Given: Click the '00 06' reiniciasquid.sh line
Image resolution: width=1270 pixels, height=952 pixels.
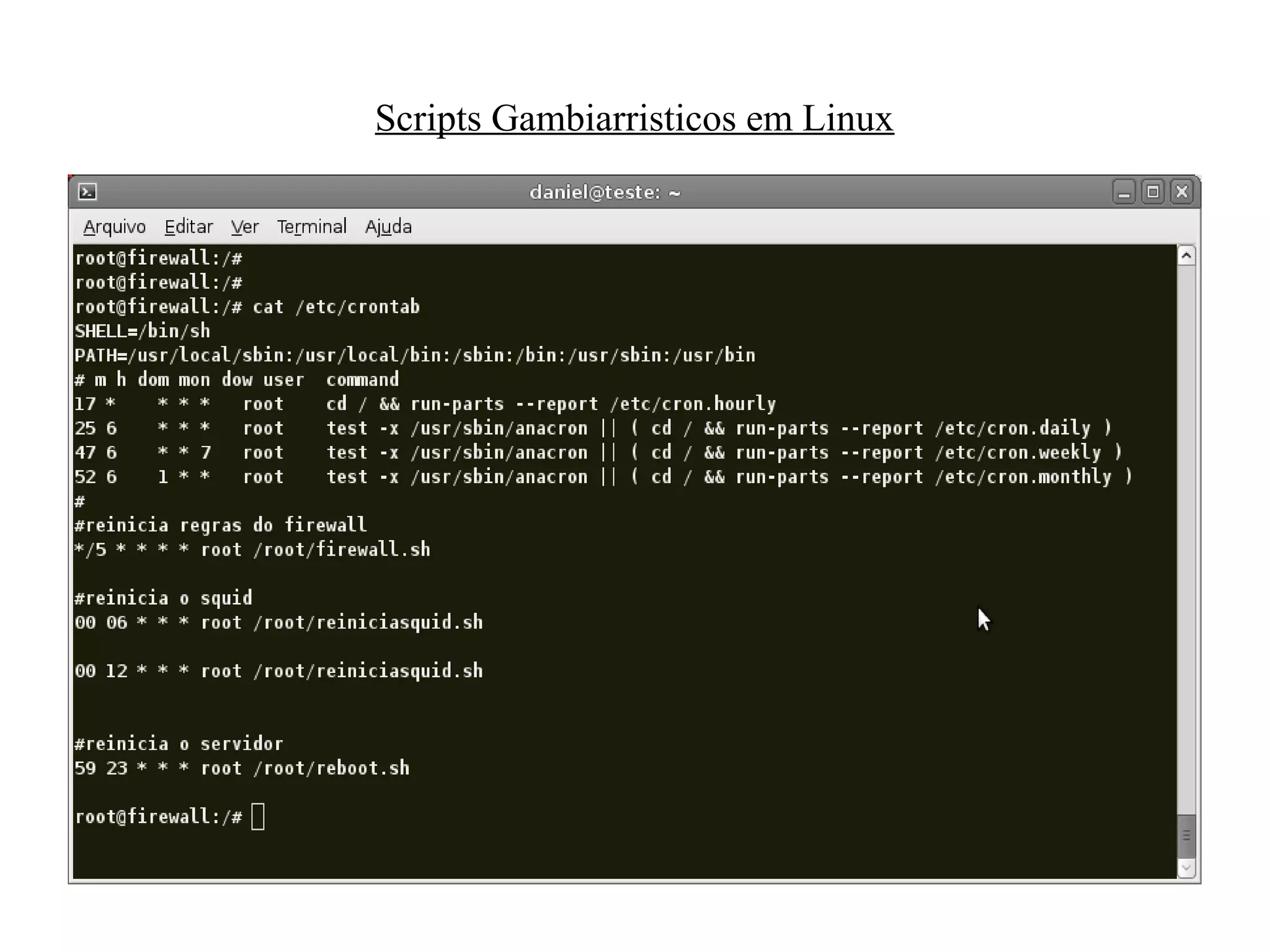Looking at the screenshot, I should [278, 622].
